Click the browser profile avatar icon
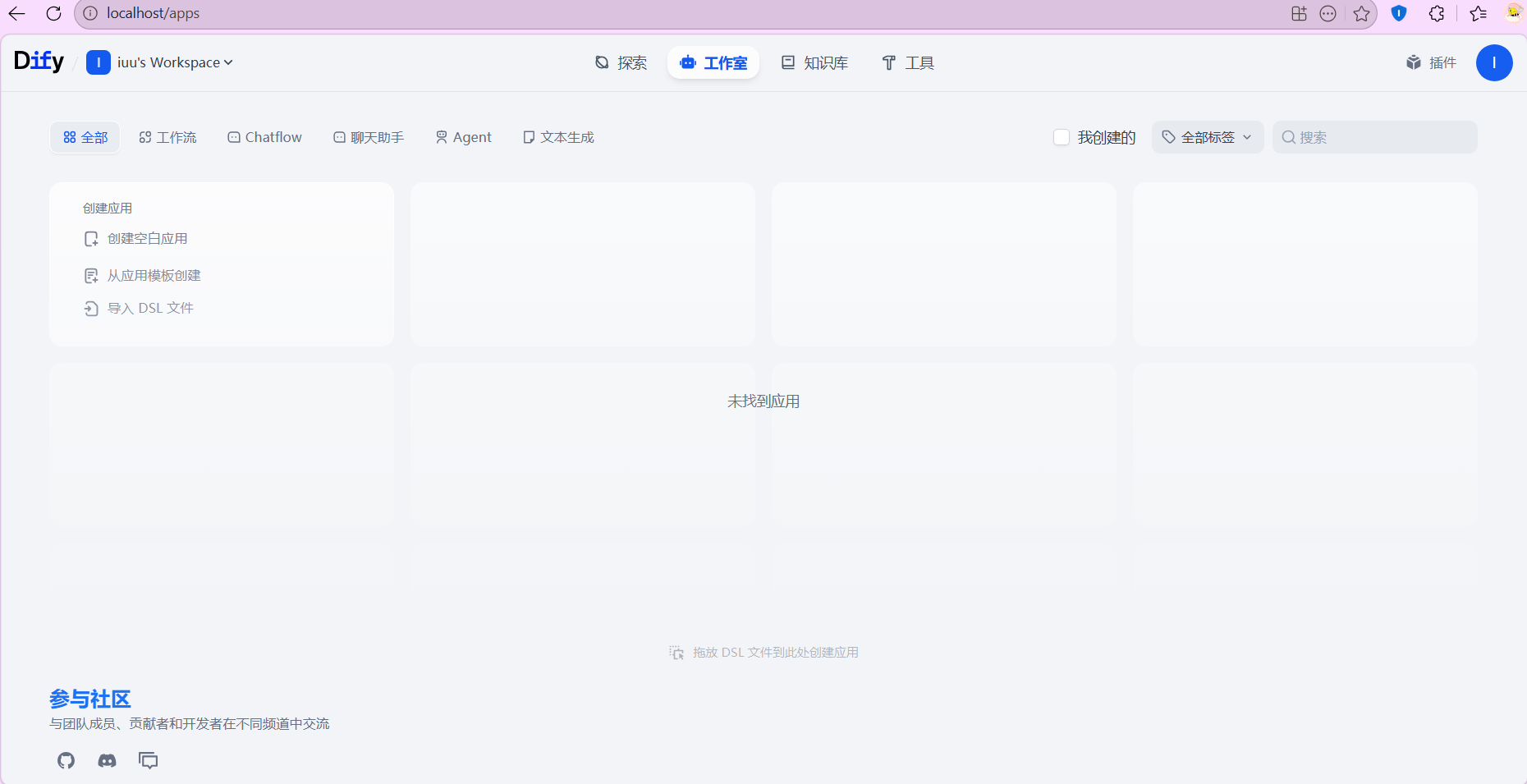This screenshot has width=1527, height=784. pyautogui.click(x=1515, y=12)
